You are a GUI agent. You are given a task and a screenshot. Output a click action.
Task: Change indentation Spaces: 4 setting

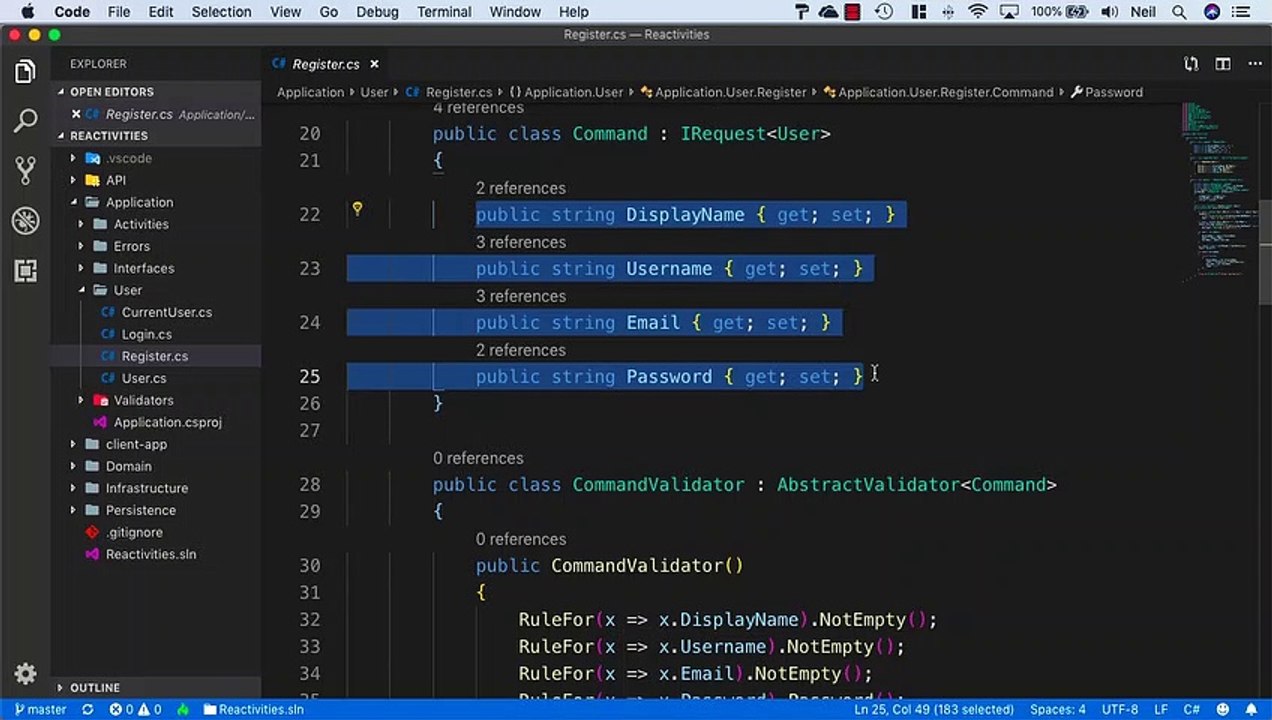1057,709
